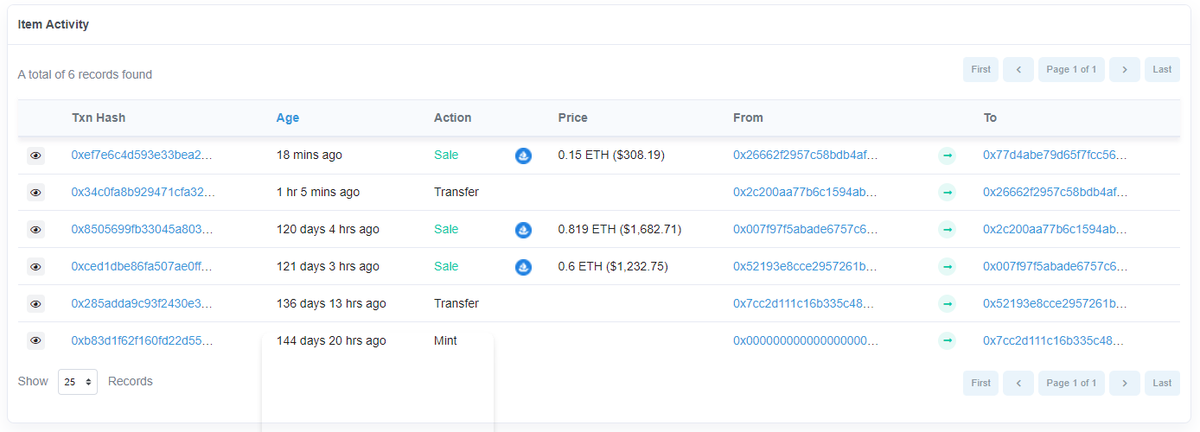Preview the 0xef7e6c4d593e33bea2 transaction via eye icon
This screenshot has width=1200, height=432.
pos(36,156)
